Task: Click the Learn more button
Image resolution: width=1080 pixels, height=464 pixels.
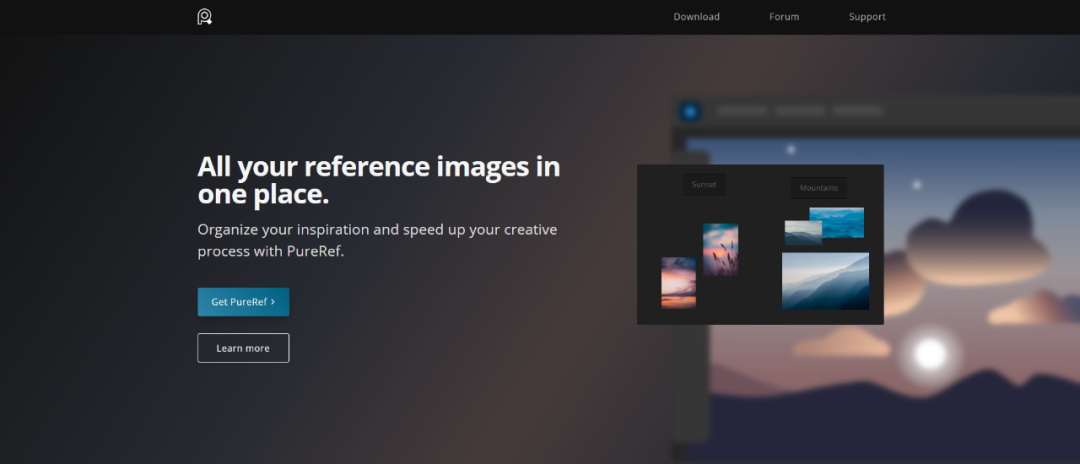Action: pos(243,348)
